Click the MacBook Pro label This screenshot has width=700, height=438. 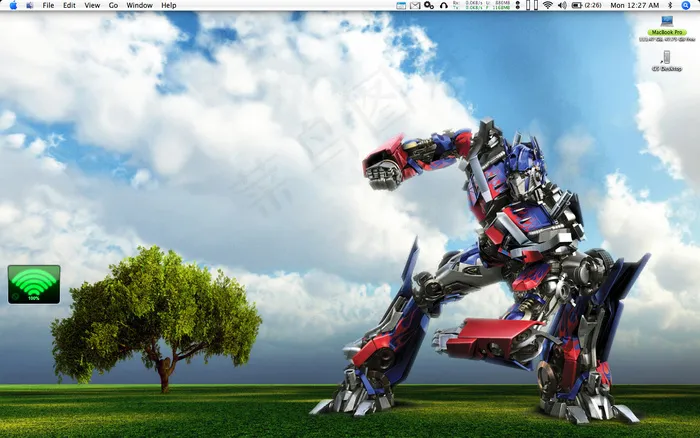667,32
